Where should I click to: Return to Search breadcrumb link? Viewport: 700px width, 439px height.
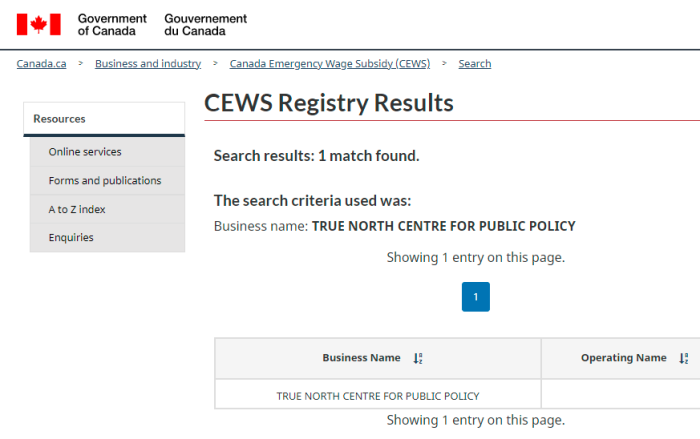pyautogui.click(x=475, y=64)
